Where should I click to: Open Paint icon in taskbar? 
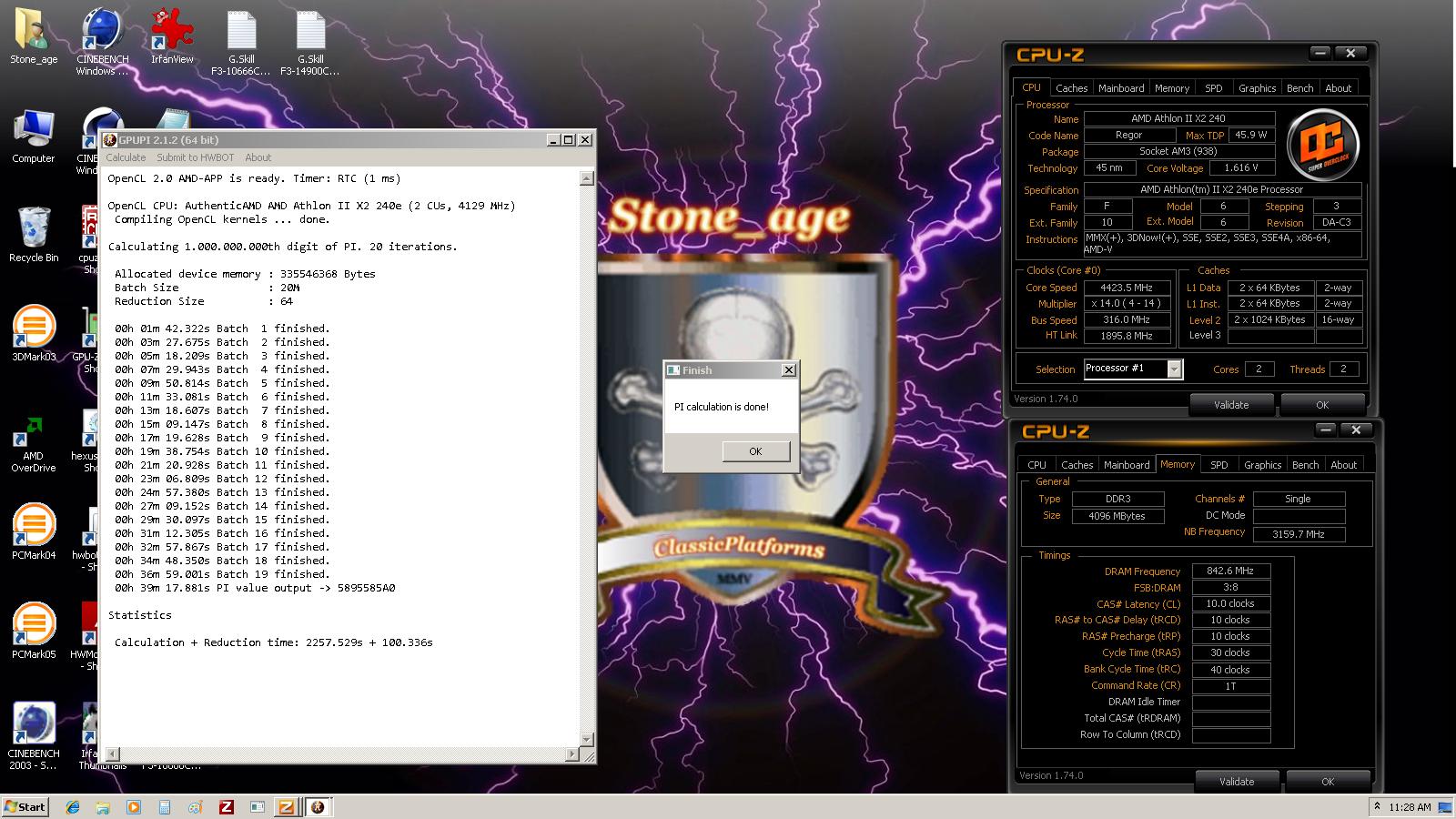[x=195, y=807]
